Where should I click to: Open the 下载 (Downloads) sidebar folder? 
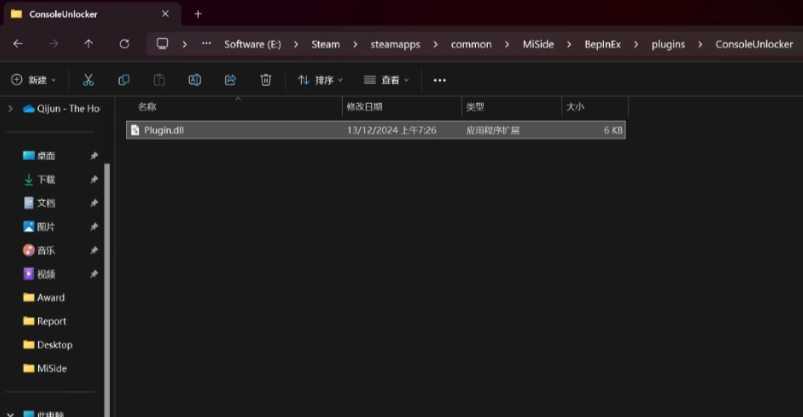point(46,179)
